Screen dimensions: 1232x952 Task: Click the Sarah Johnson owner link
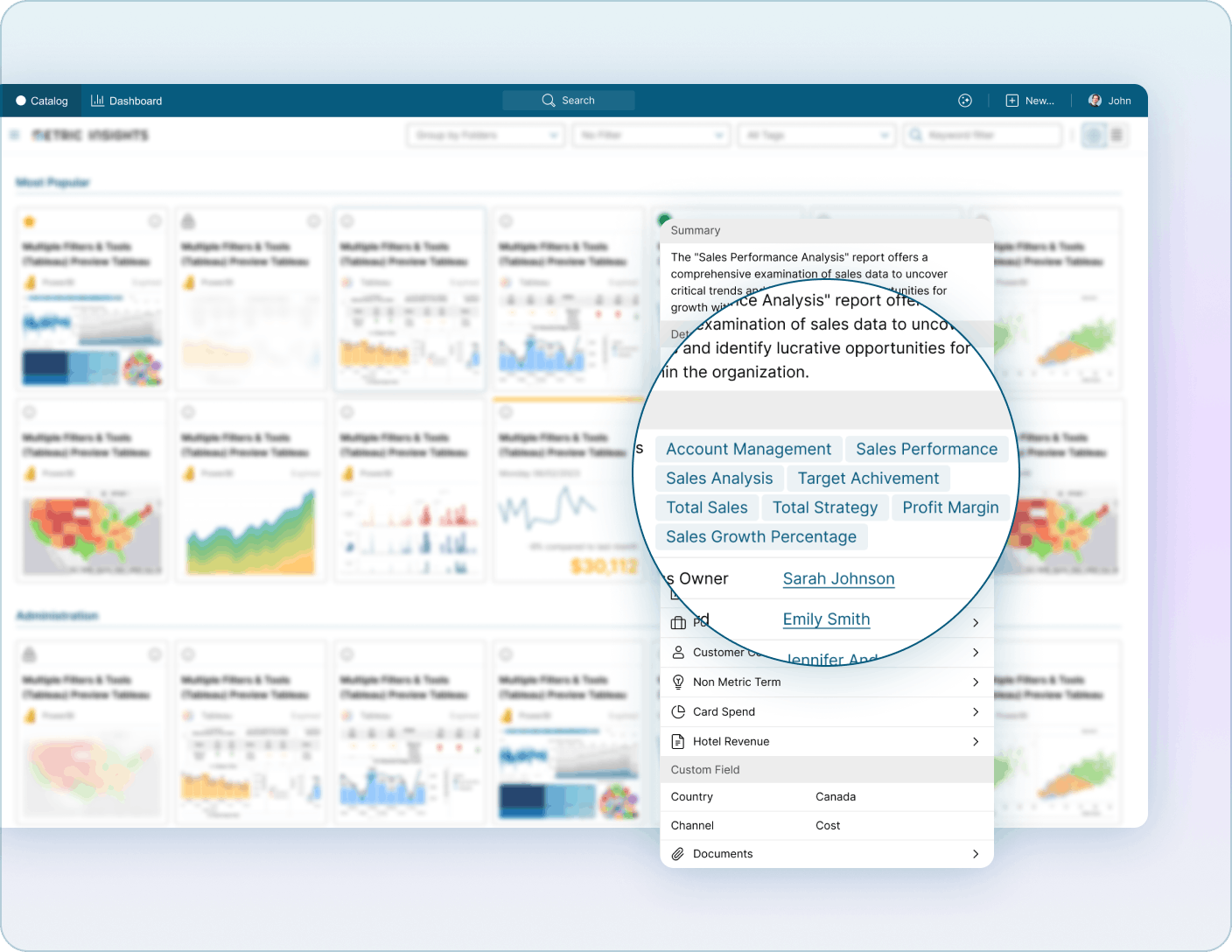click(x=837, y=578)
